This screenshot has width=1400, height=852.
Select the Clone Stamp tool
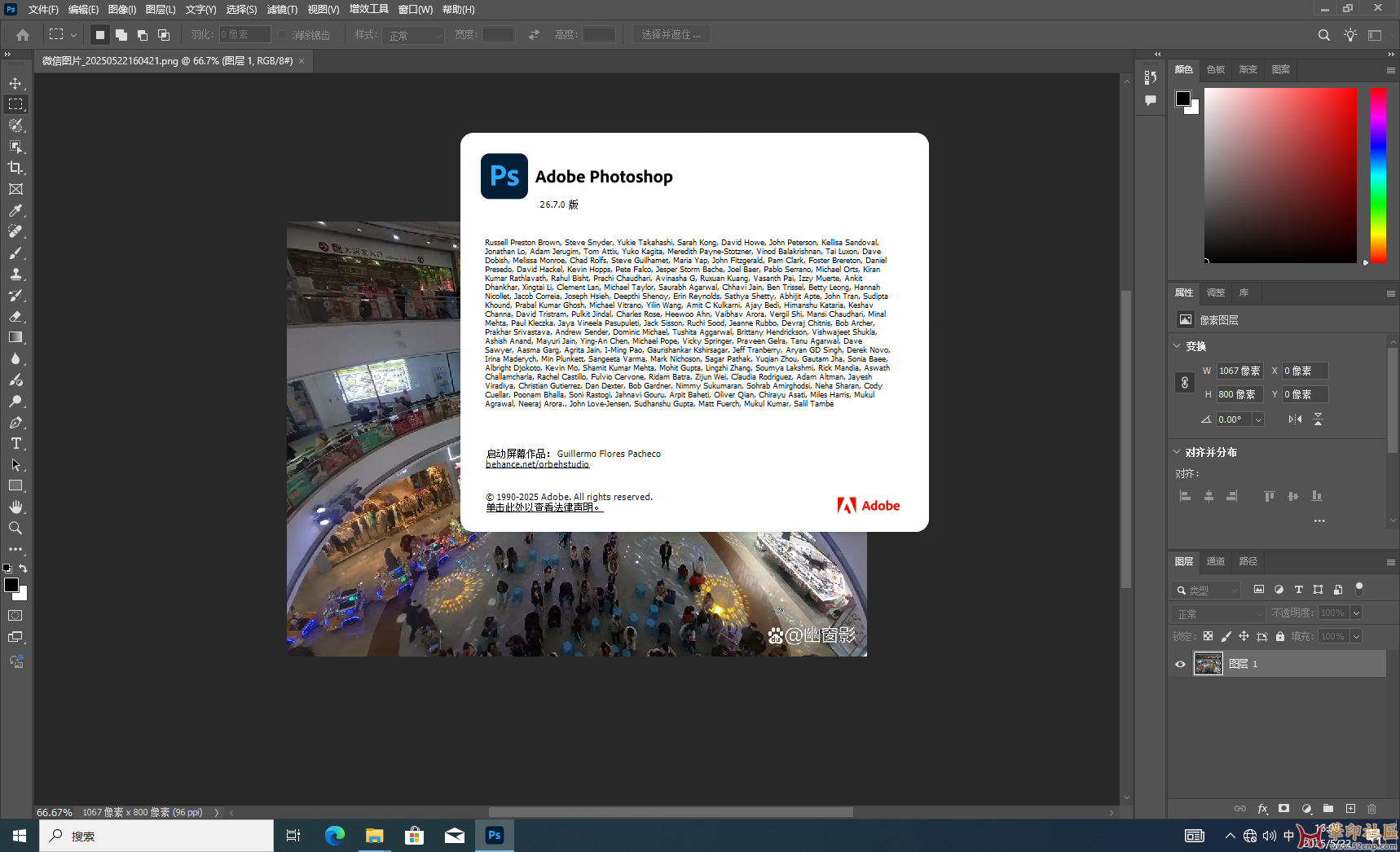click(x=15, y=274)
